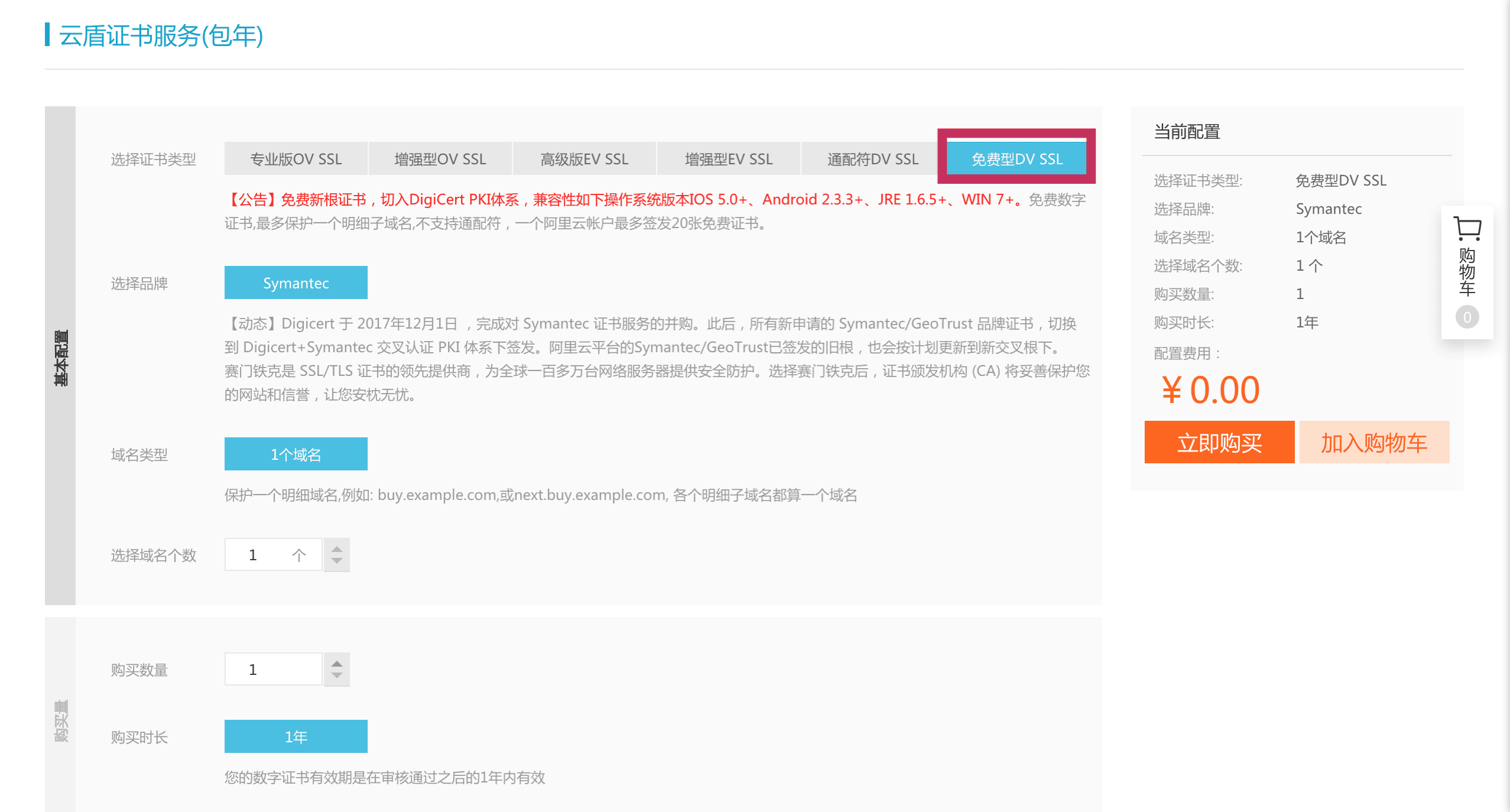Choose 1个域名 domain type
Image resolution: width=1510 pixels, height=812 pixels.
pyautogui.click(x=296, y=454)
